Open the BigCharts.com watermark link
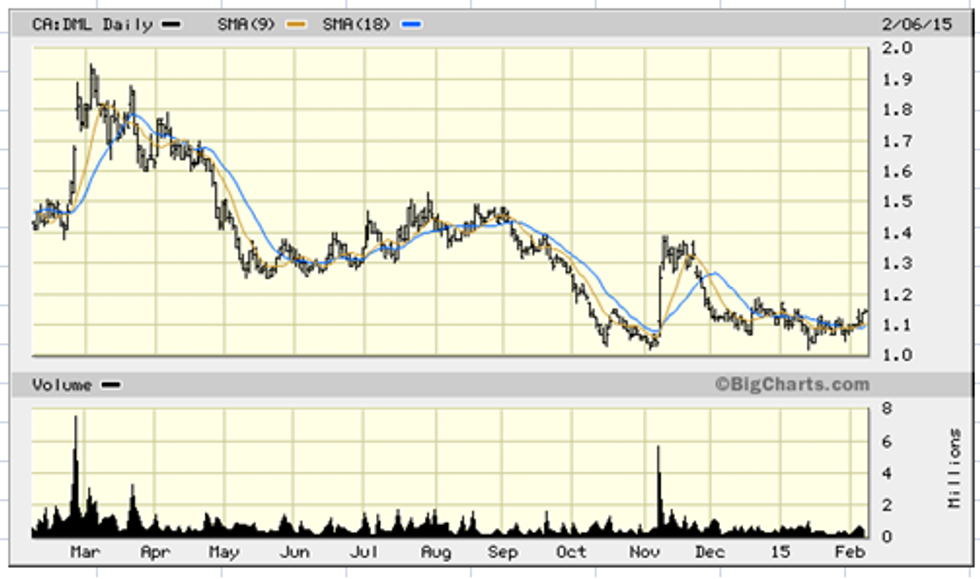980x579 pixels. [791, 385]
